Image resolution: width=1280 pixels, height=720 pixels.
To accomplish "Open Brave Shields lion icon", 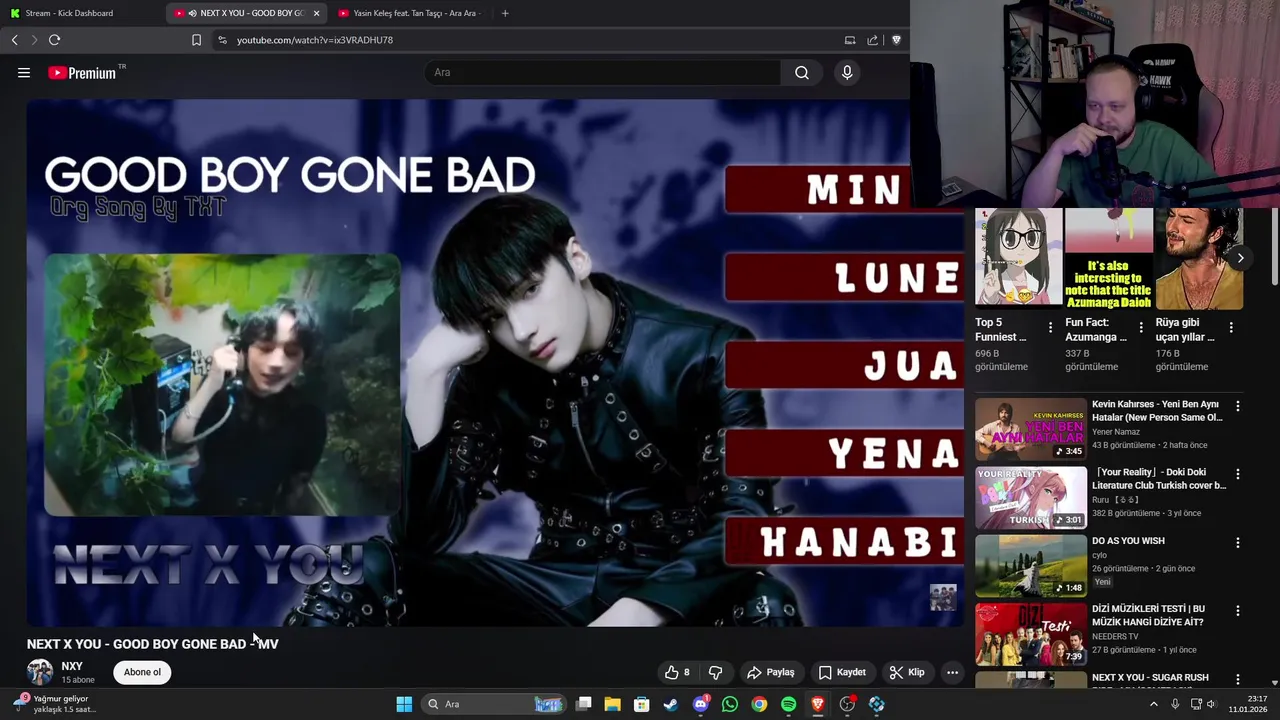I will [896, 40].
